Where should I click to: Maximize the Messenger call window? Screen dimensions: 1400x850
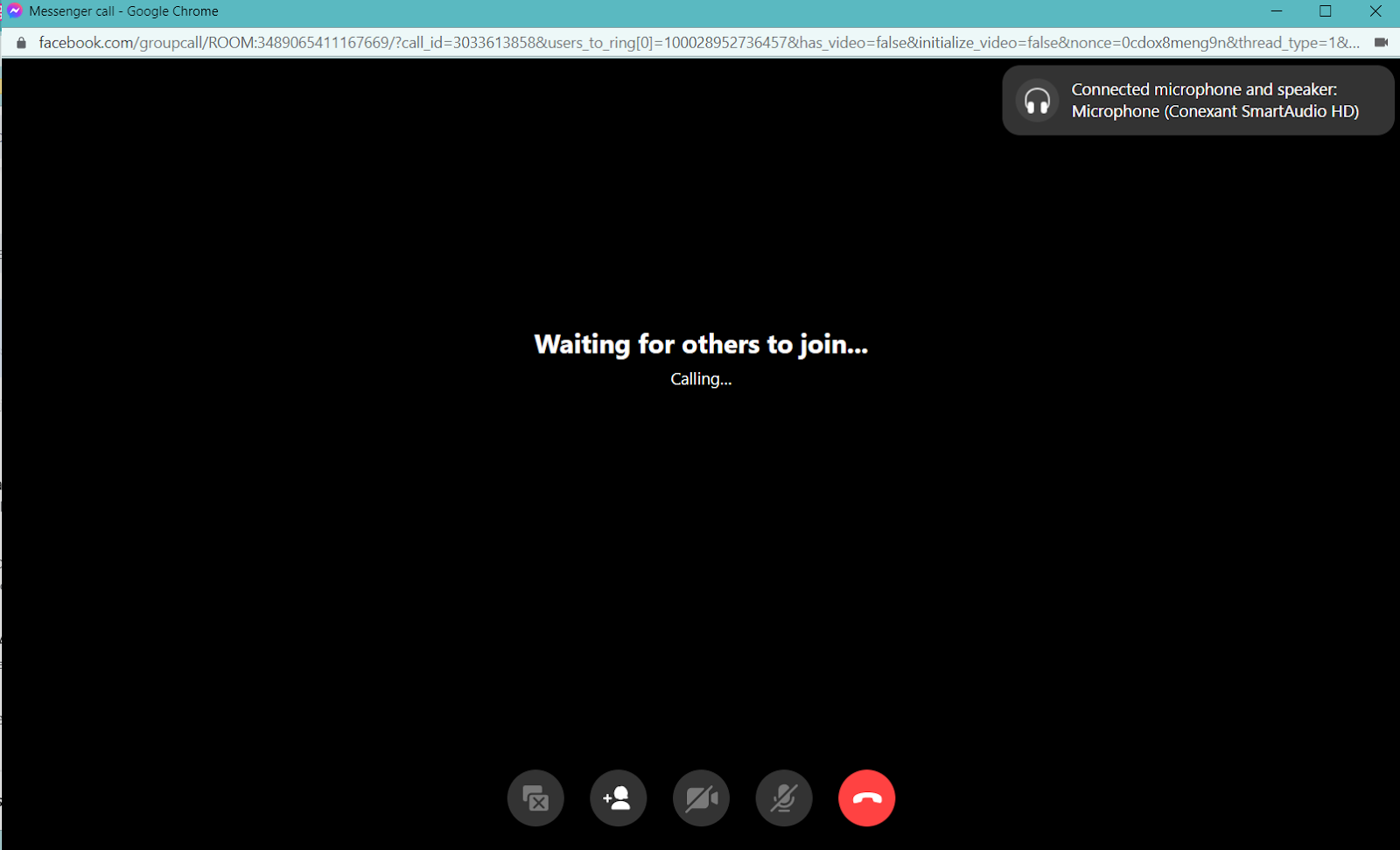click(x=1326, y=11)
